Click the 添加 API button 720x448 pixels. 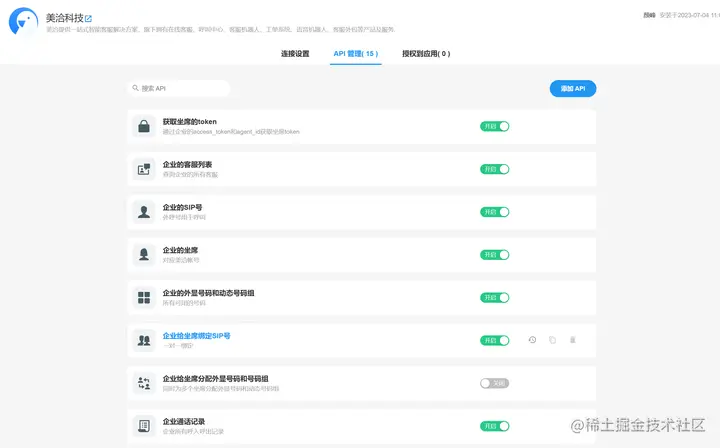tap(573, 89)
